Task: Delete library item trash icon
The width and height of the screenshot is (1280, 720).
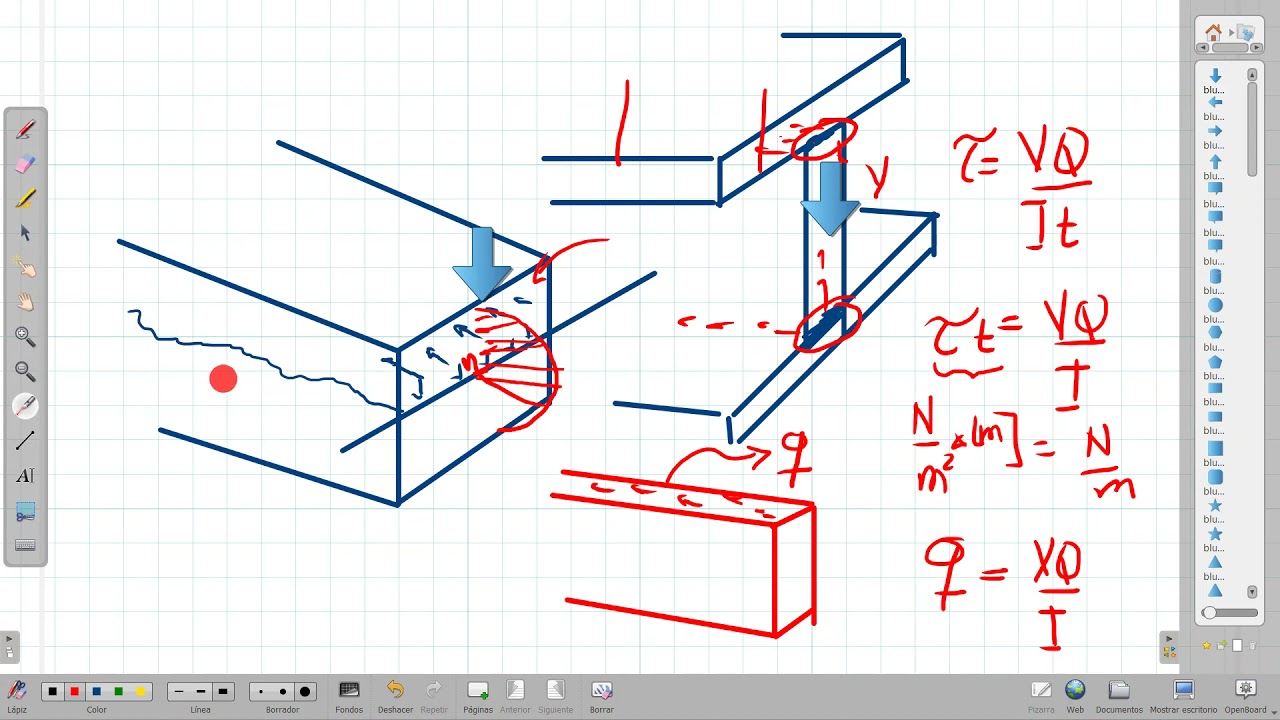Action: click(x=1252, y=646)
